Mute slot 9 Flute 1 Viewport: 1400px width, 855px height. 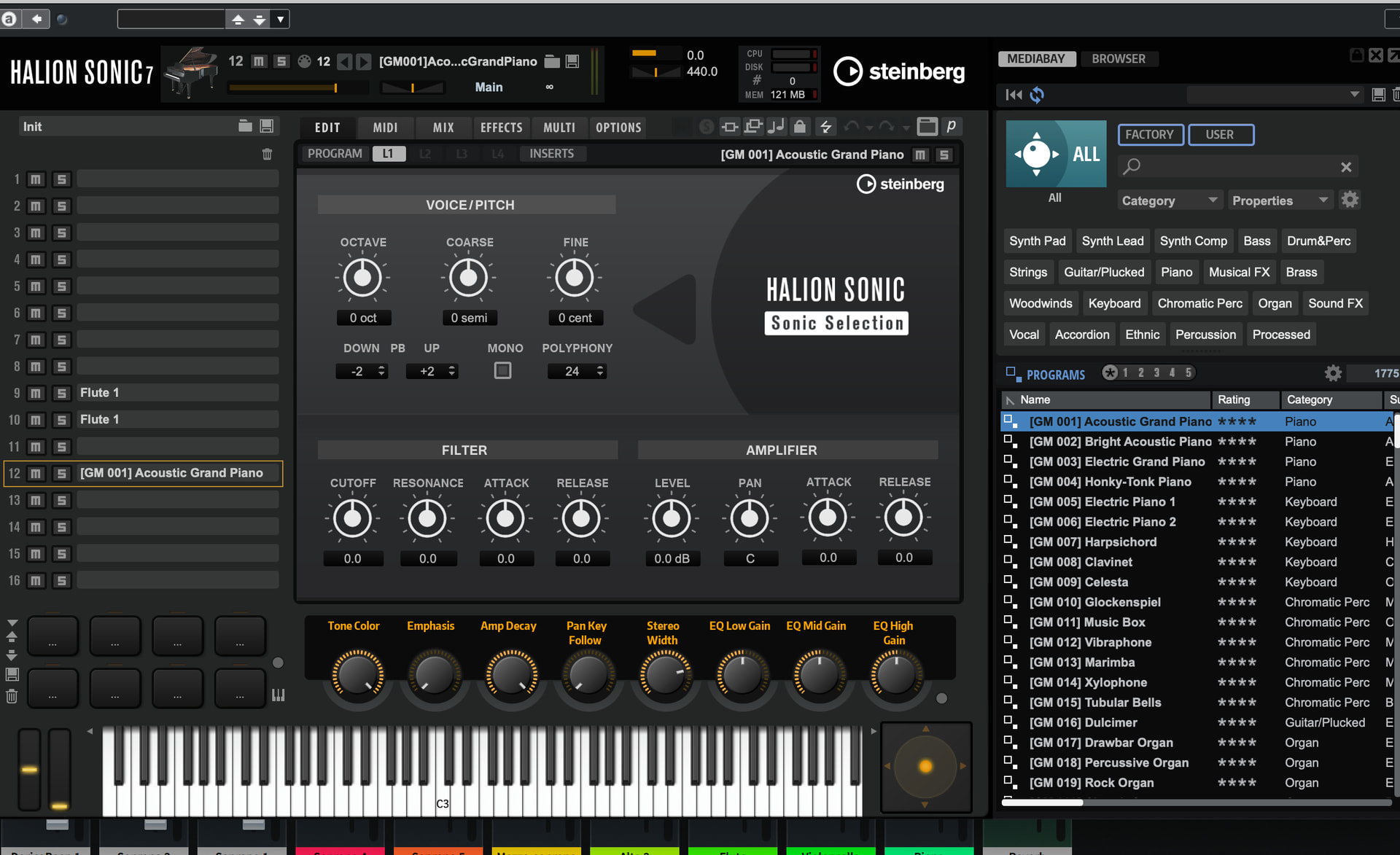point(36,393)
